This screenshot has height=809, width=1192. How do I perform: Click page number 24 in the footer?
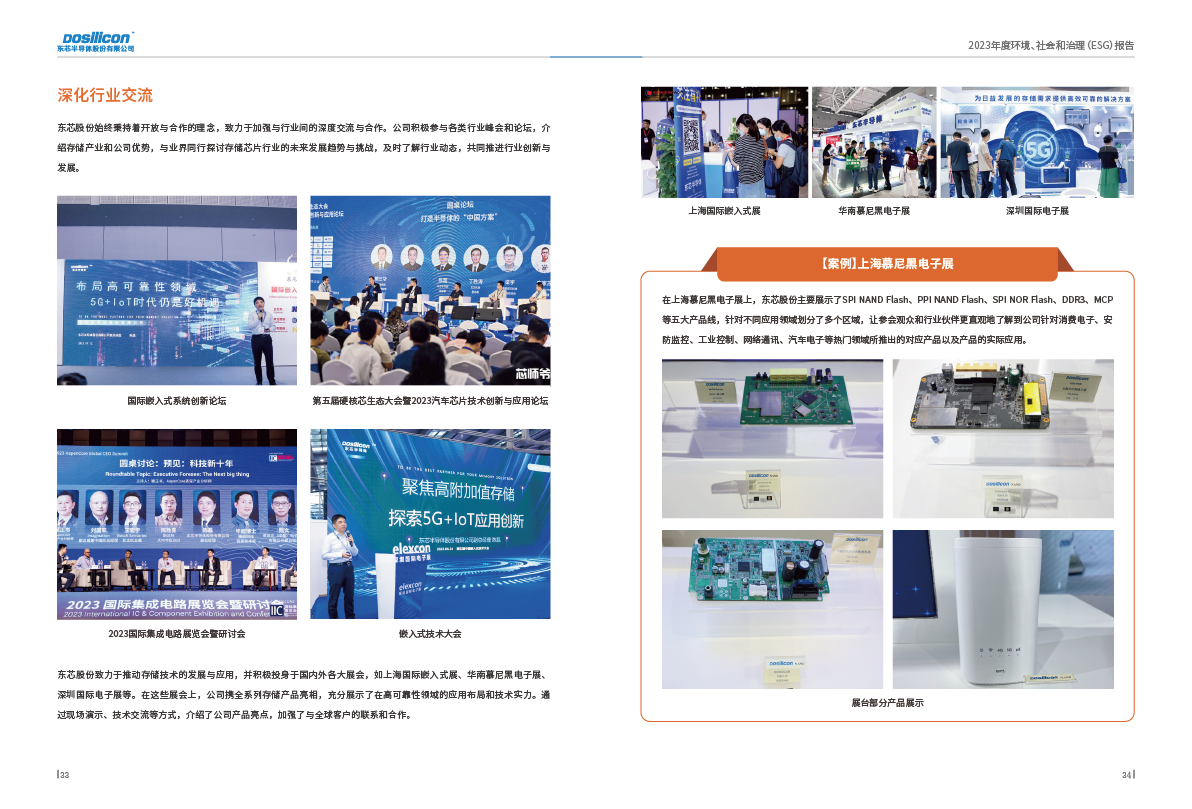[x=1126, y=774]
